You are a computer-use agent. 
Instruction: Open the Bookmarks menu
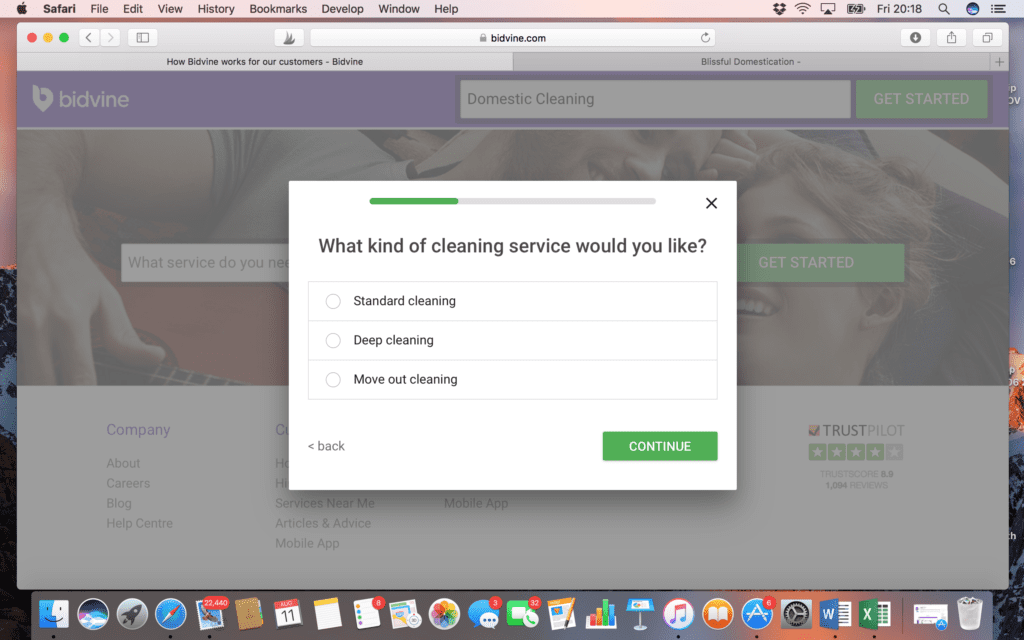(278, 9)
